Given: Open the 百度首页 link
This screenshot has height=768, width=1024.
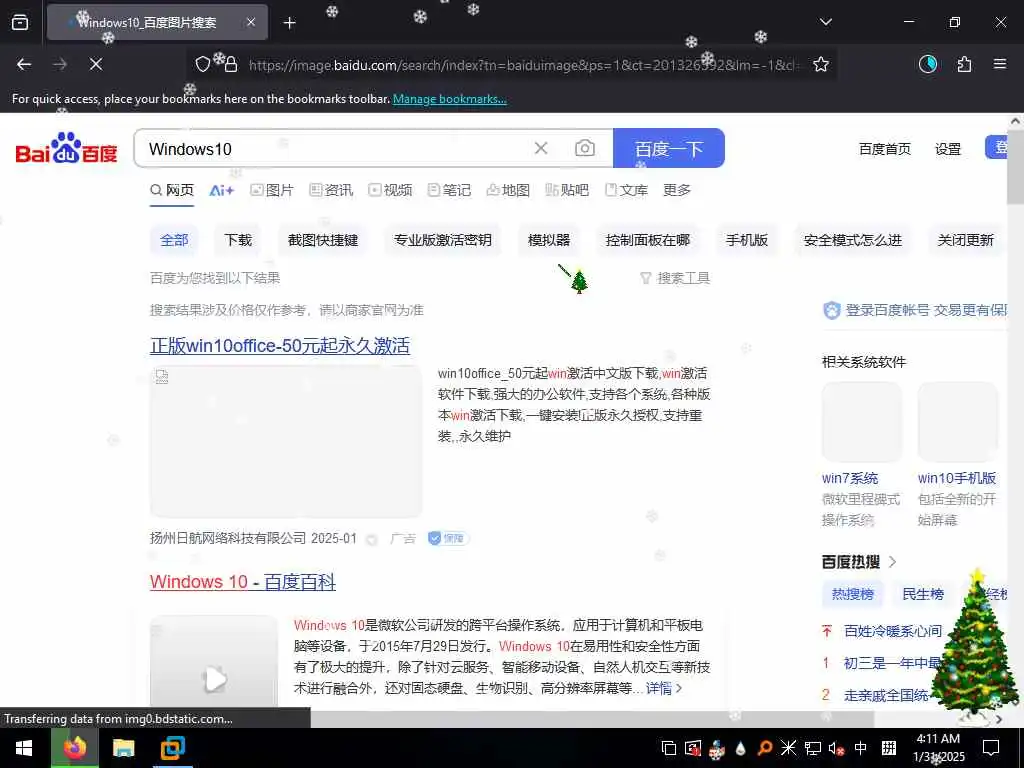Looking at the screenshot, I should click(x=884, y=149).
